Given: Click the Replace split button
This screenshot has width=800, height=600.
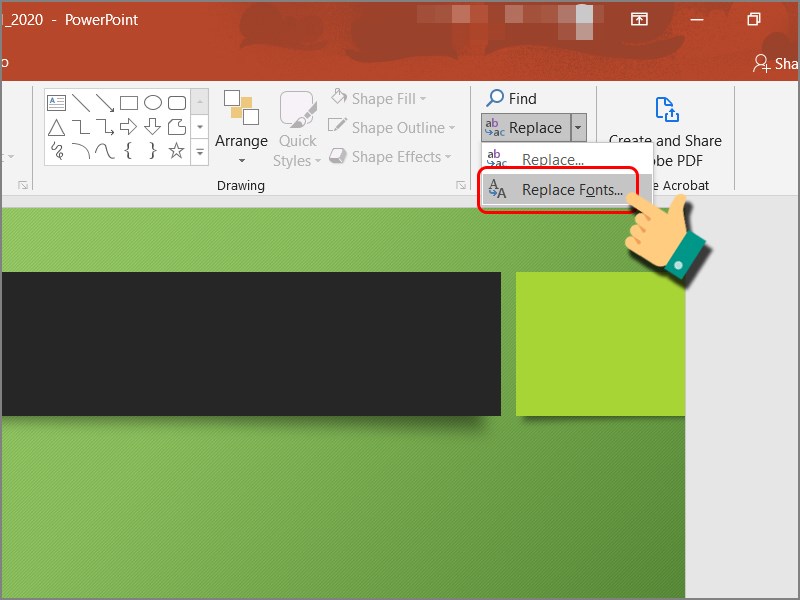Looking at the screenshot, I should 526,127.
